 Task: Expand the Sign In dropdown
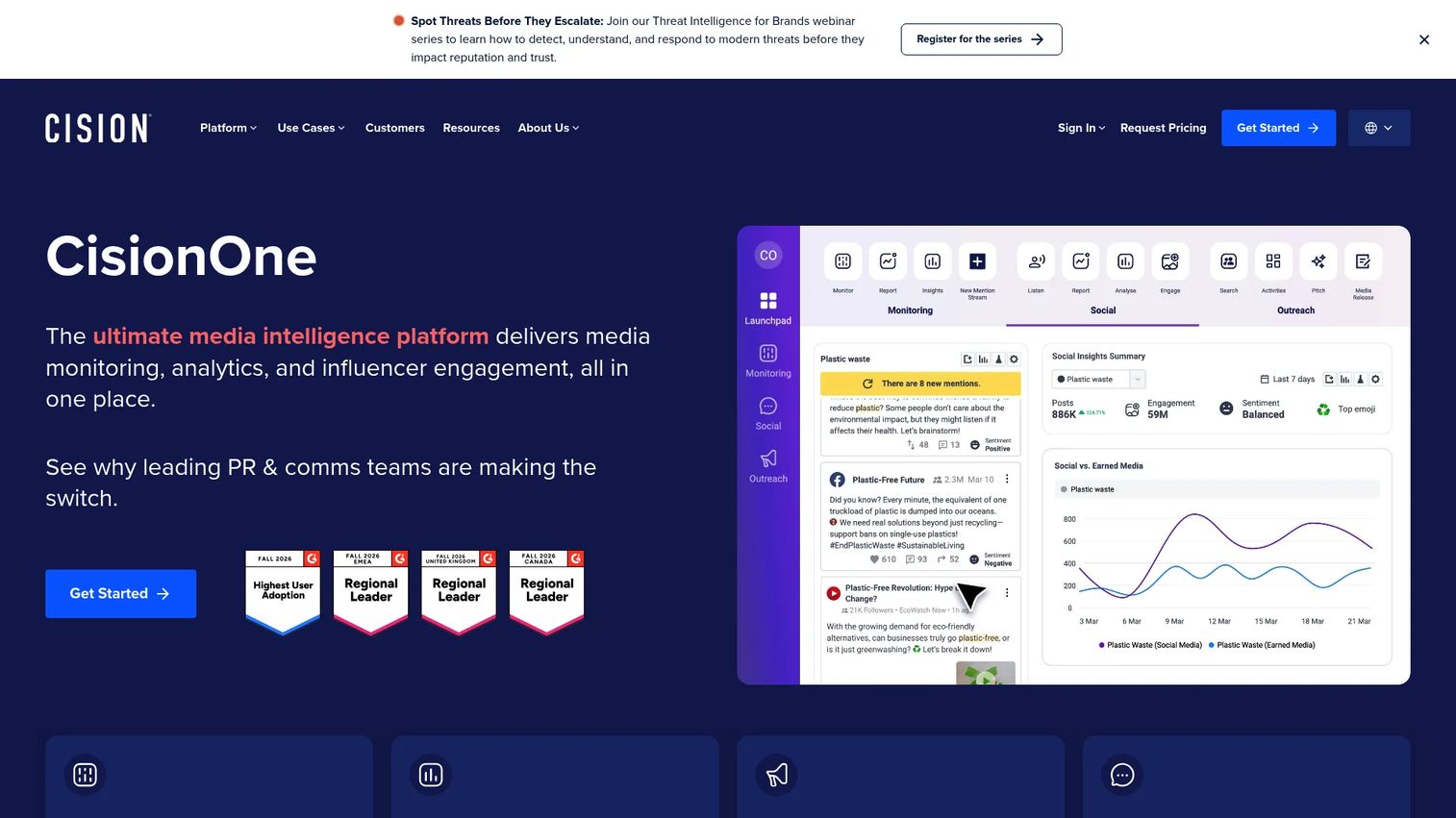tap(1081, 128)
